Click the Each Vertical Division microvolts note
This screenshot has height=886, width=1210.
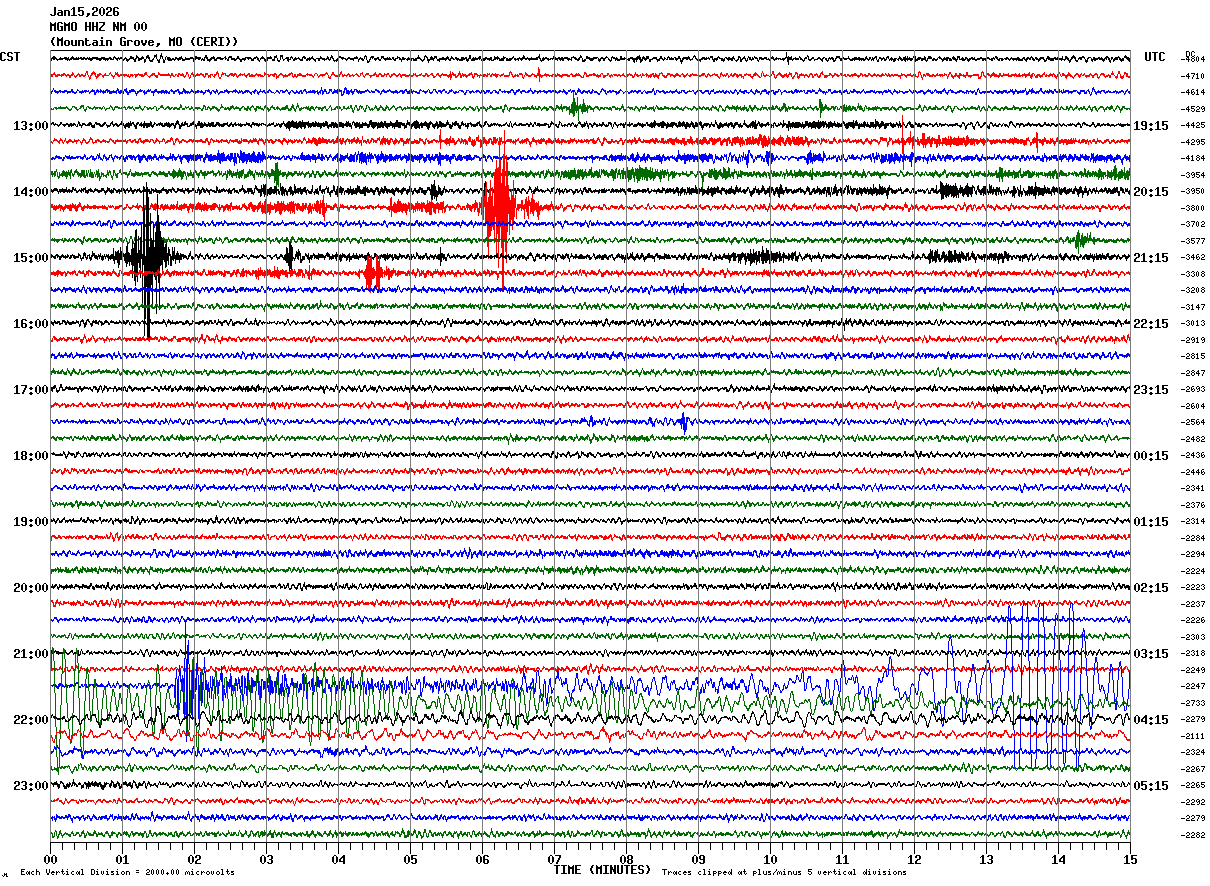point(128,873)
